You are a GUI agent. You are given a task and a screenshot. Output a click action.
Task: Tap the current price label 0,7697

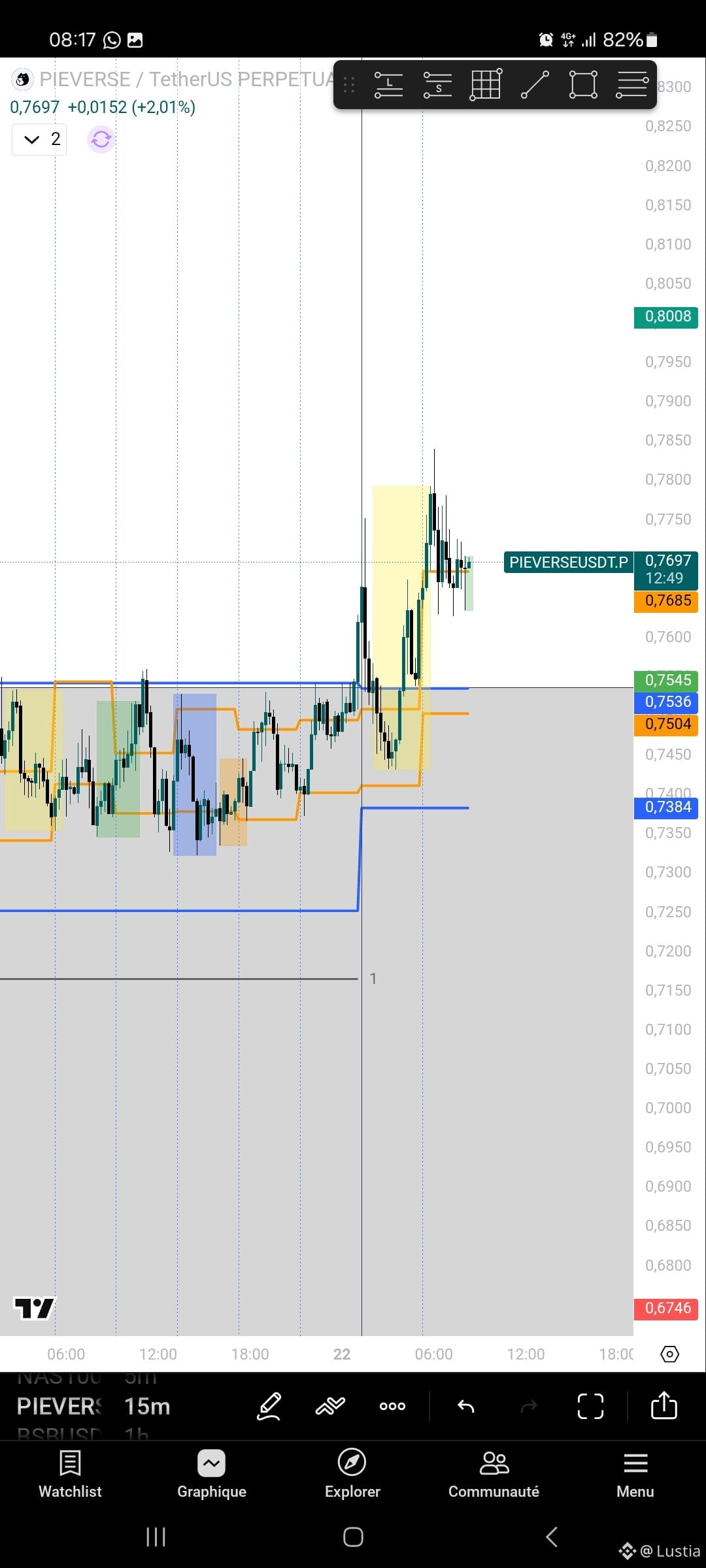(x=666, y=569)
